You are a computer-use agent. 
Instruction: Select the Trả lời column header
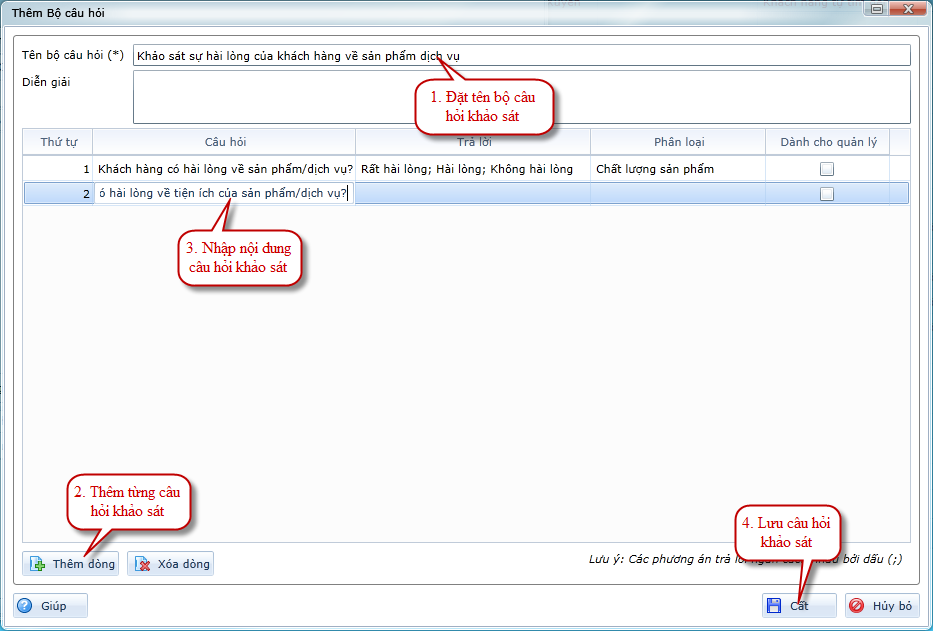pos(473,142)
